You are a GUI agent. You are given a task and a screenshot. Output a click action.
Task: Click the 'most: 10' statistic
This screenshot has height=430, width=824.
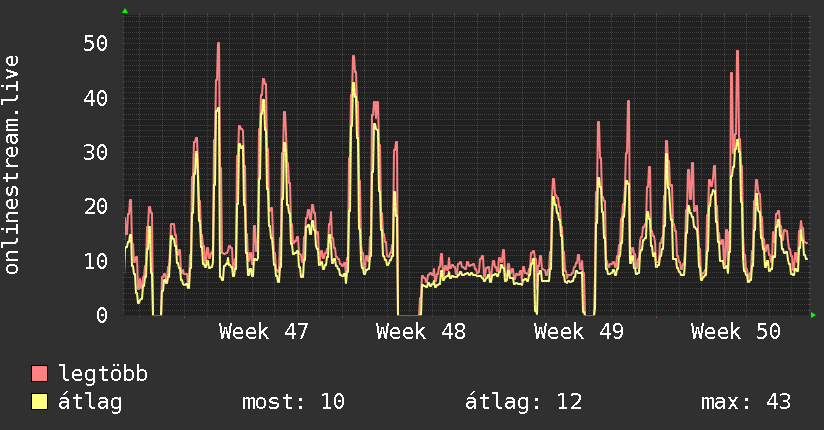(293, 402)
